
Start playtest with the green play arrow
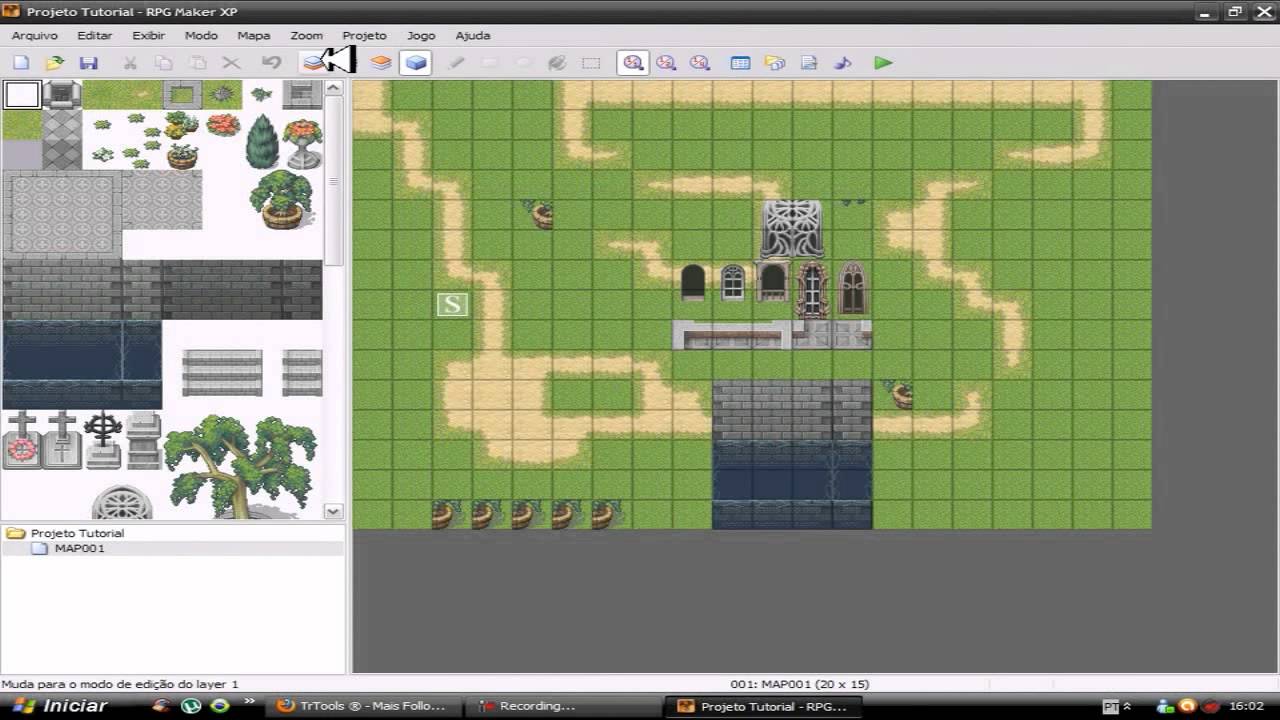click(883, 63)
